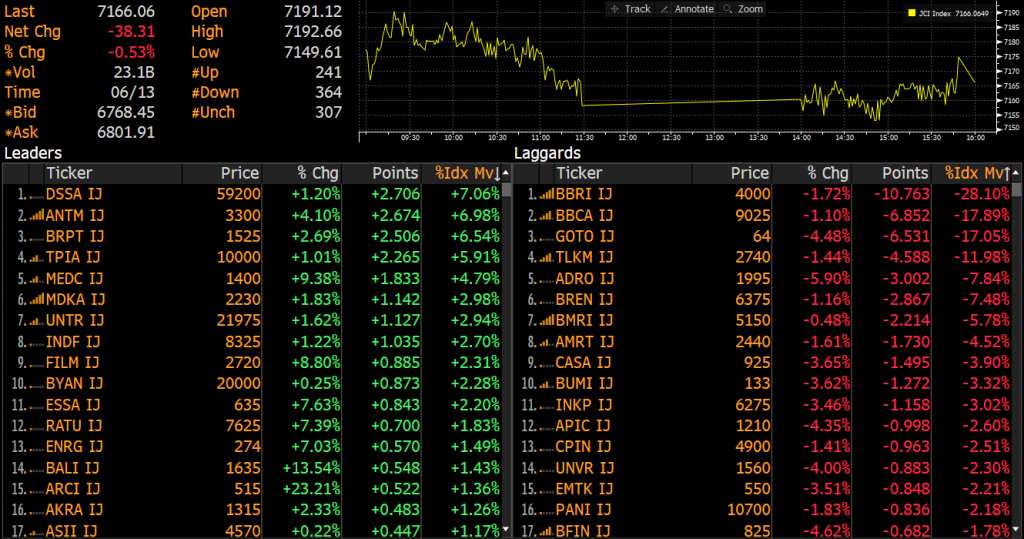1024x539 pixels.
Task: Select the Ask value 6801.91
Action: coord(126,132)
